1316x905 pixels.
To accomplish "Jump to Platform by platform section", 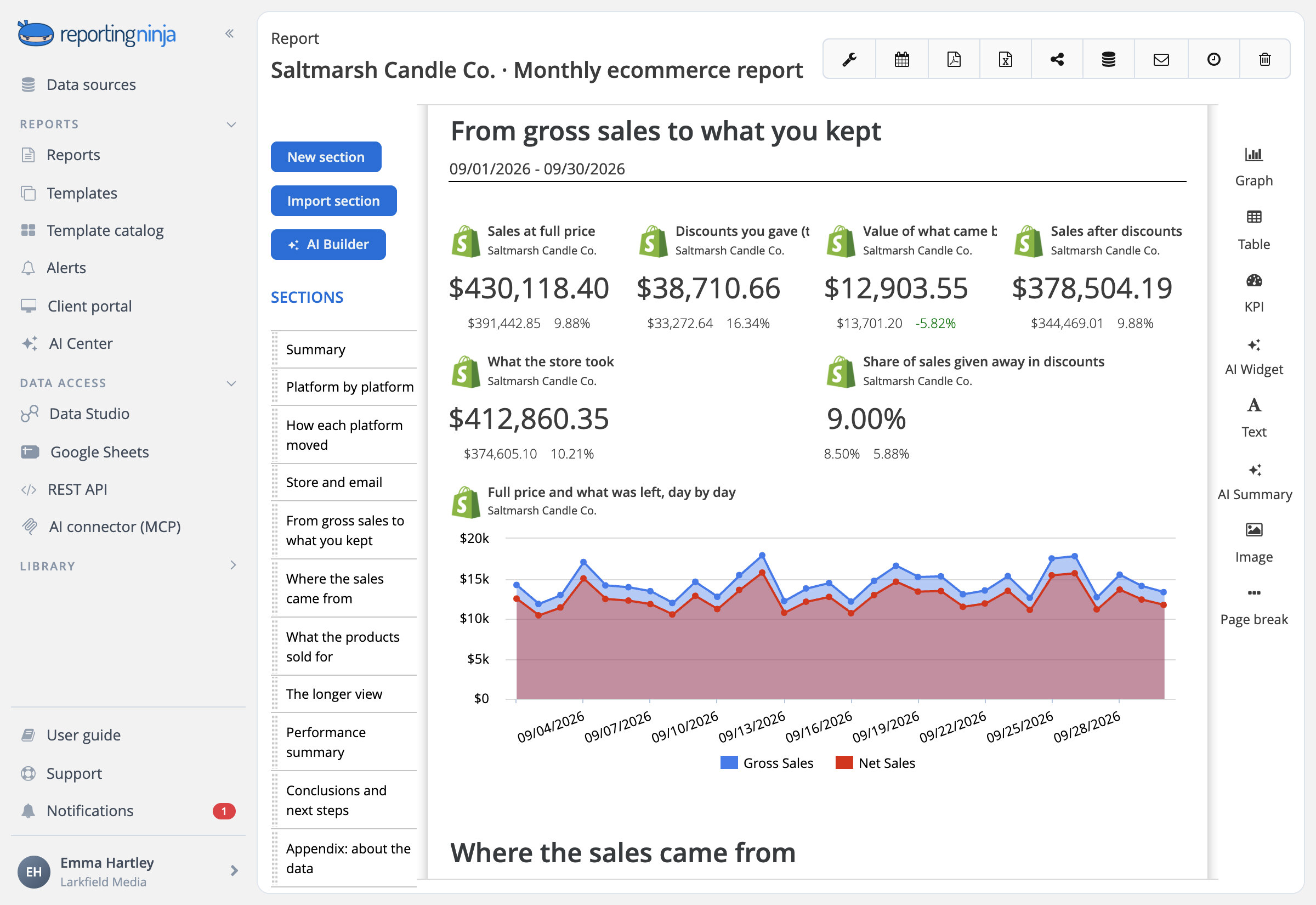I will (x=344, y=387).
